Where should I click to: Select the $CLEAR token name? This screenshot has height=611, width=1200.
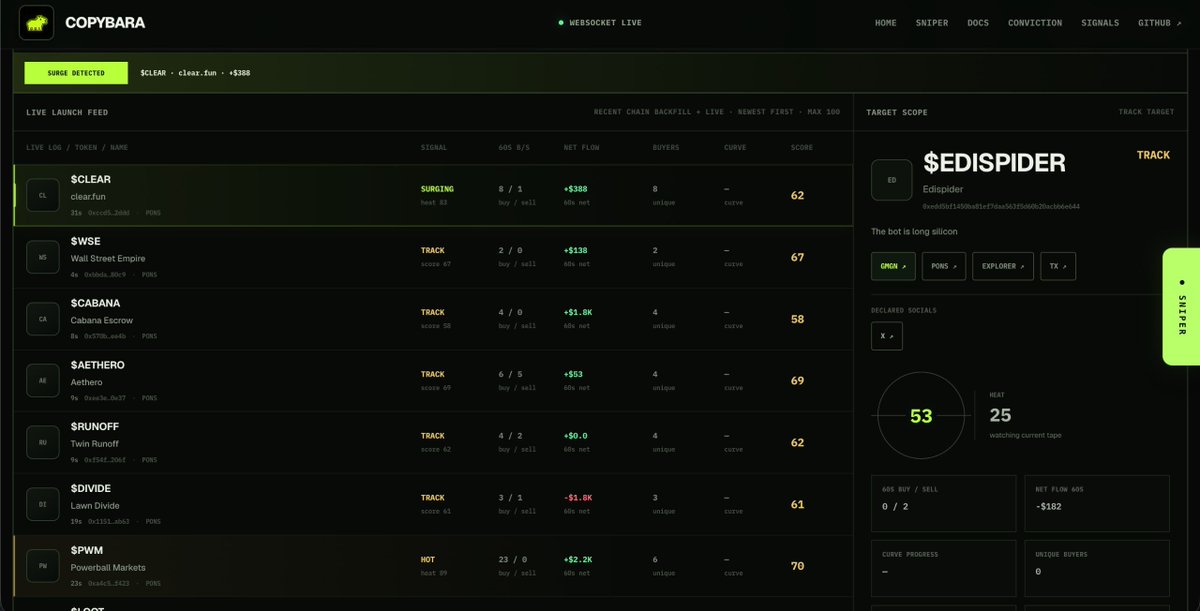[x=91, y=179]
